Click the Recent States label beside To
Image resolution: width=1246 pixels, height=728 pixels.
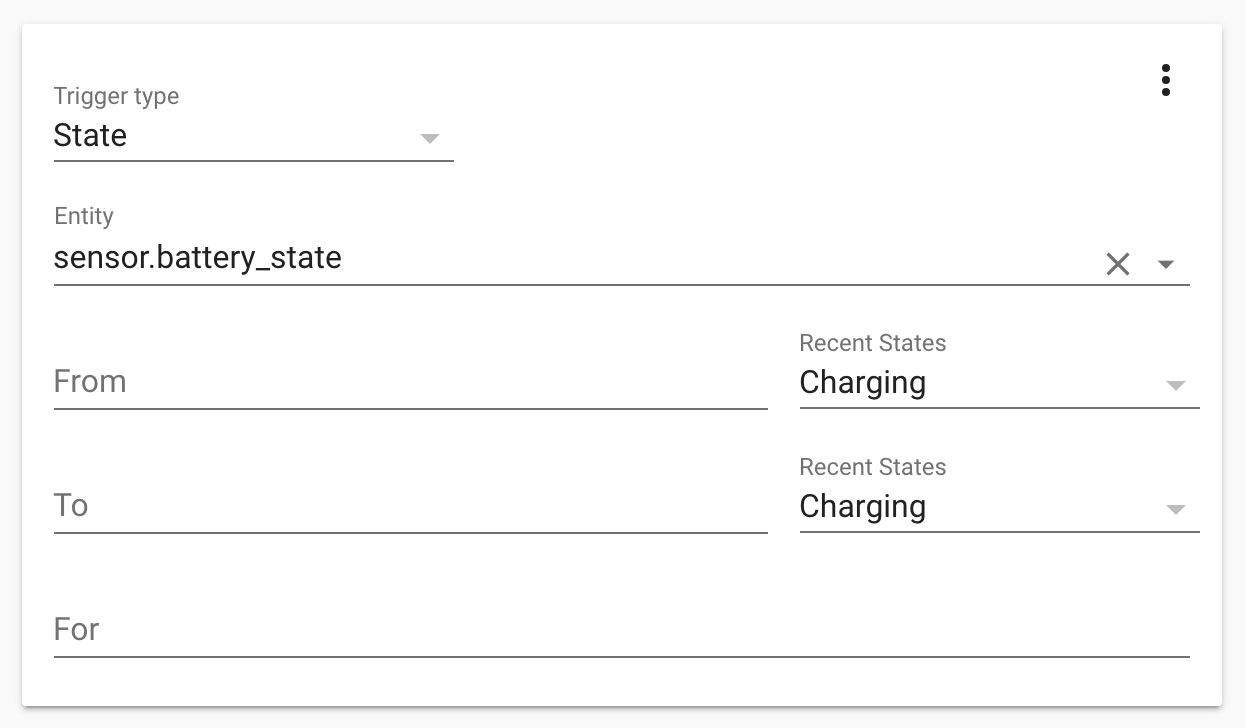[x=872, y=468]
